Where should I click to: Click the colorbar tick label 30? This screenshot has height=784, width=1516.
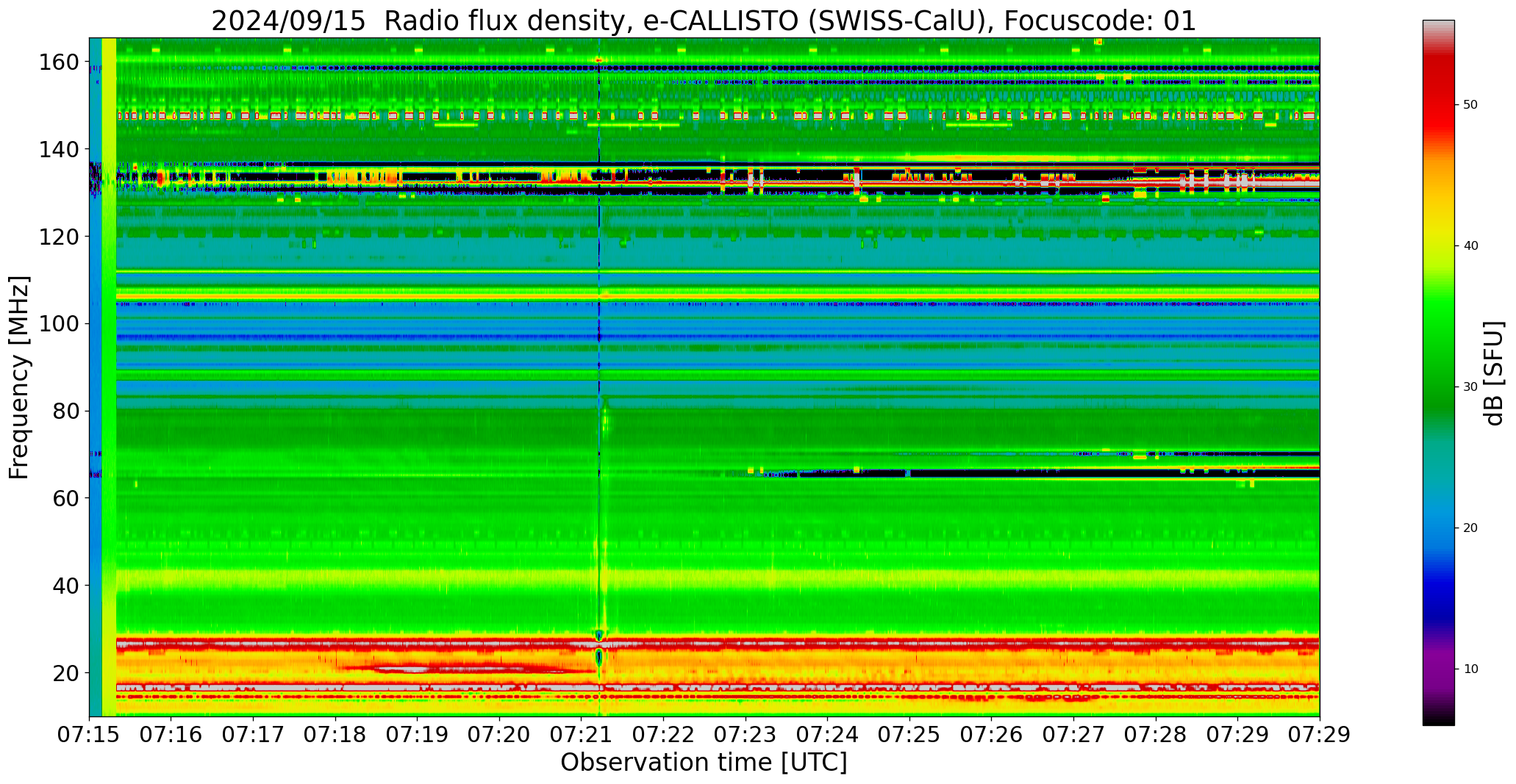[1470, 386]
